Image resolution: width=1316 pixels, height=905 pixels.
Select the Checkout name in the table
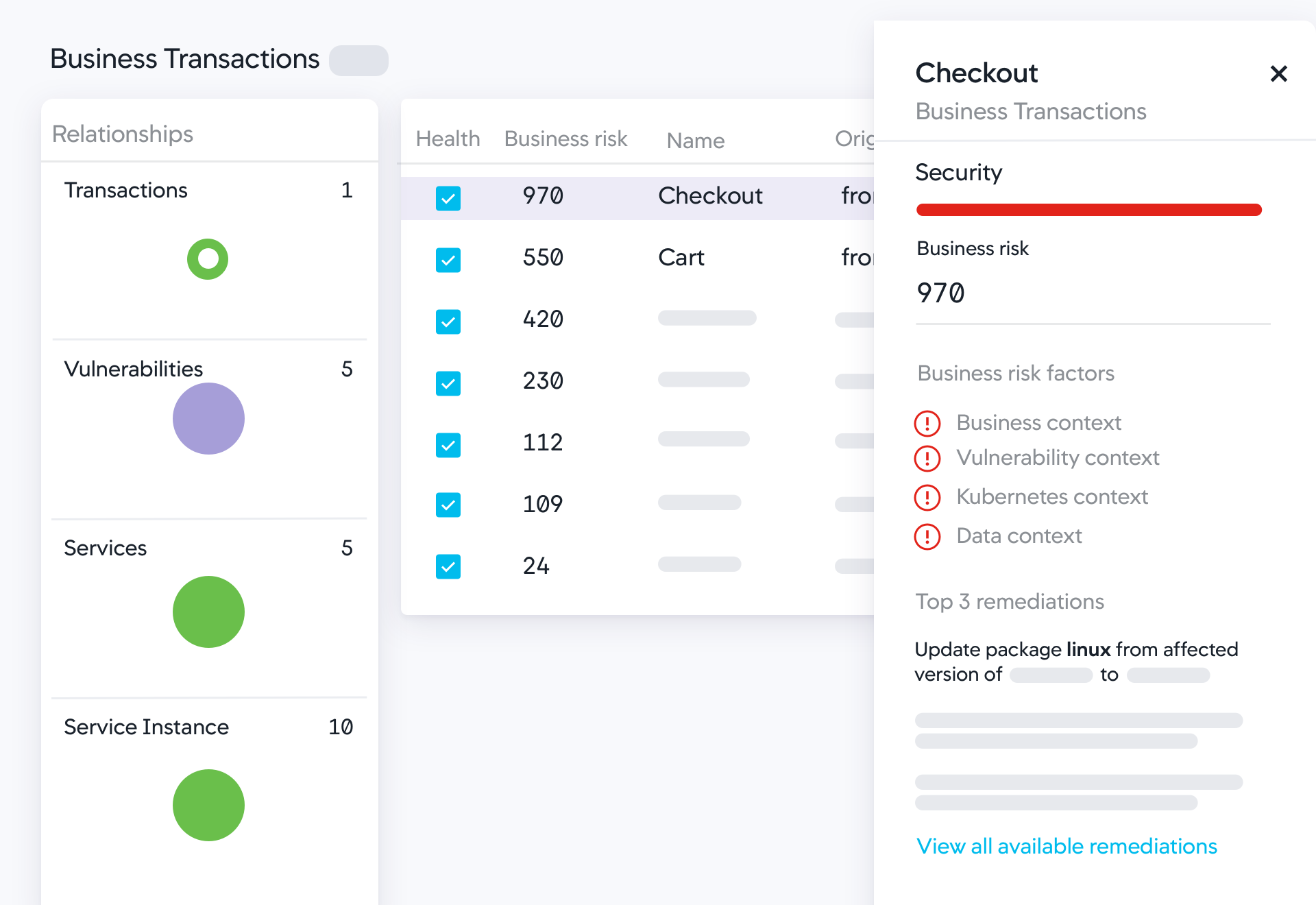[x=710, y=196]
